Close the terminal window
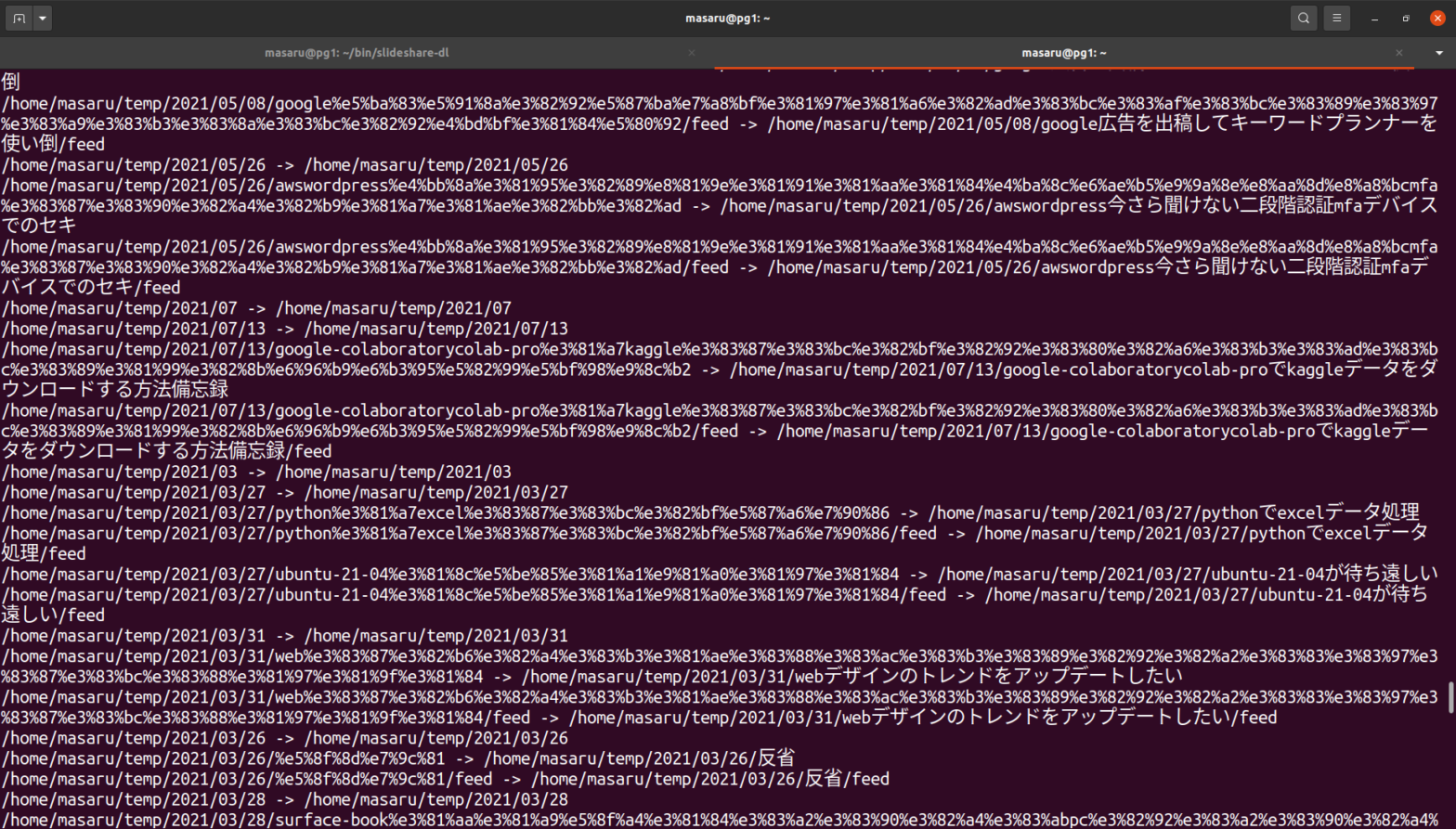Screen dimensions: 1456x829 (1437, 18)
